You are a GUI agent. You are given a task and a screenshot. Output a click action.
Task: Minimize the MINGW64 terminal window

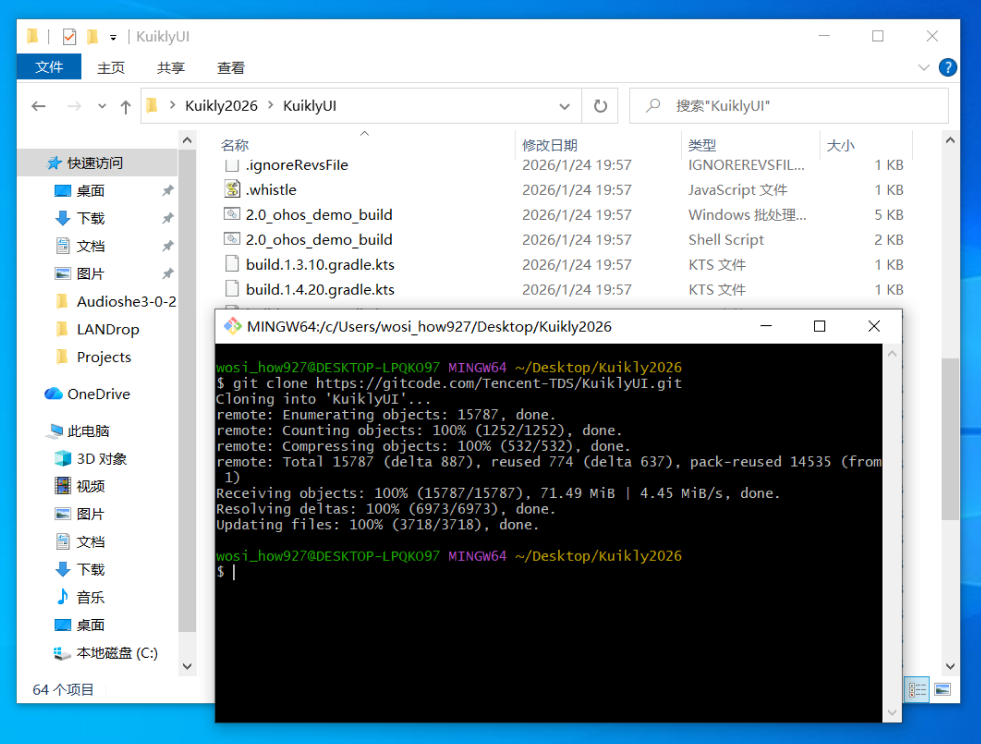click(766, 326)
